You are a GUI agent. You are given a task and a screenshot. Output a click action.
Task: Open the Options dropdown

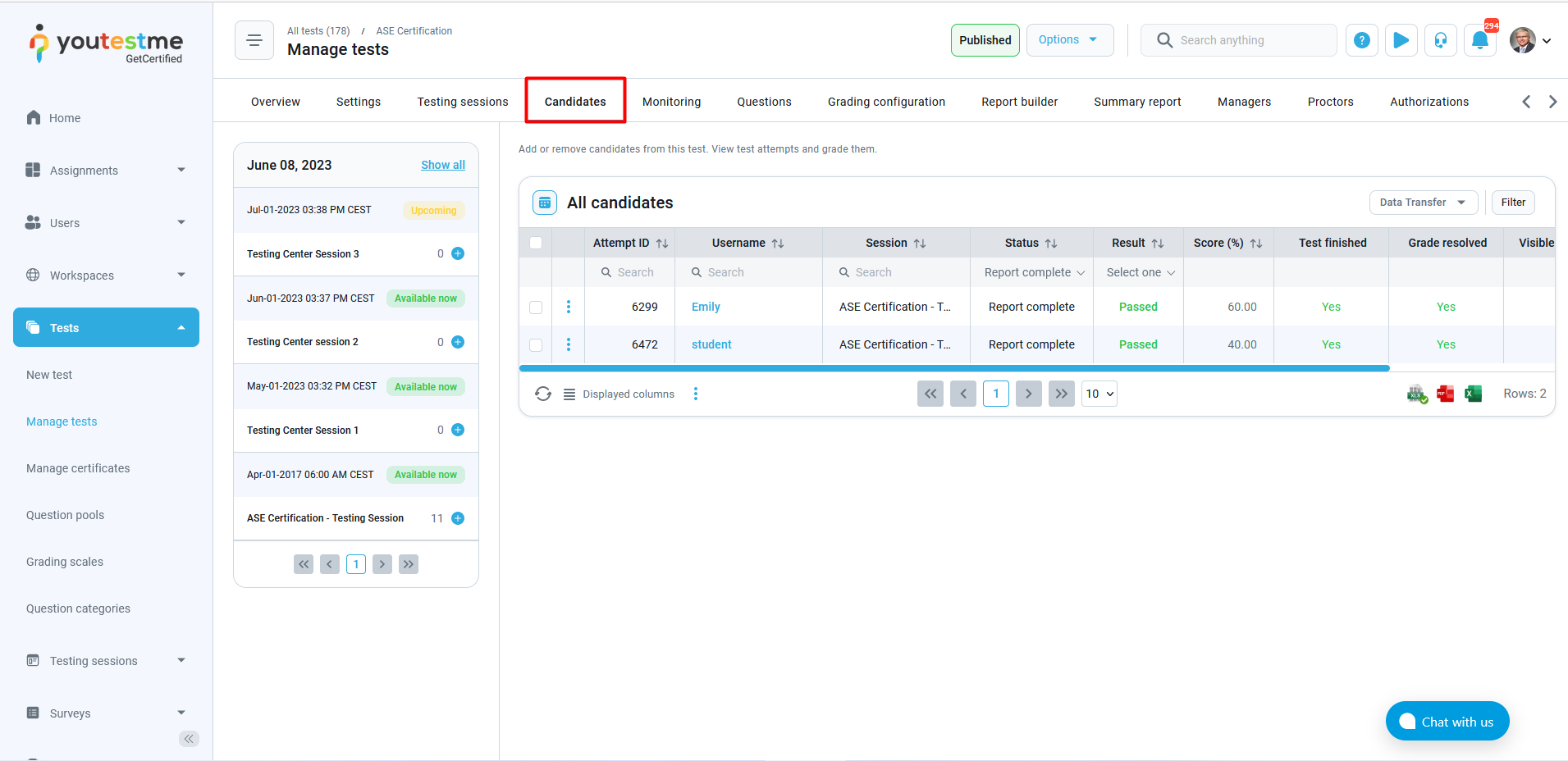[x=1069, y=39]
